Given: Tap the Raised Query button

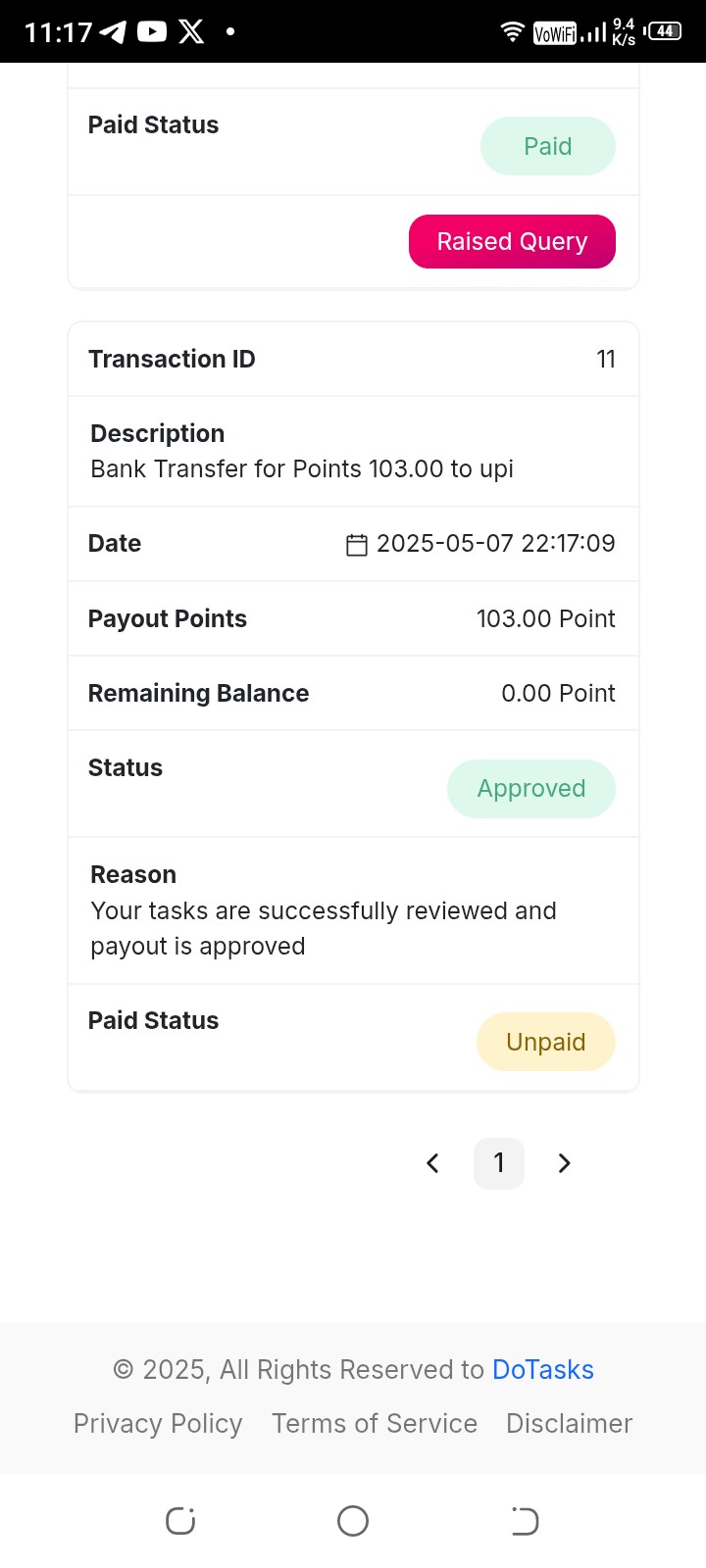Looking at the screenshot, I should [512, 241].
